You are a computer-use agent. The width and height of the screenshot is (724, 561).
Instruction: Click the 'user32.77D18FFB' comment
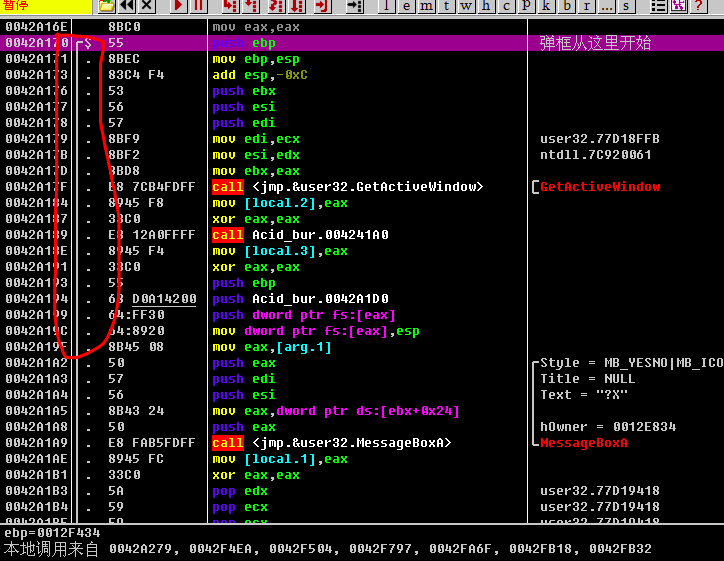pos(600,139)
